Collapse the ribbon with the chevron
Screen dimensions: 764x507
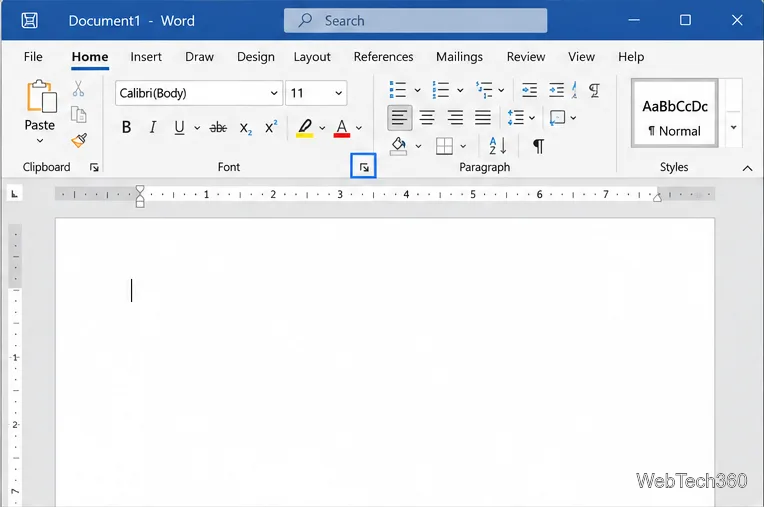[x=747, y=169]
